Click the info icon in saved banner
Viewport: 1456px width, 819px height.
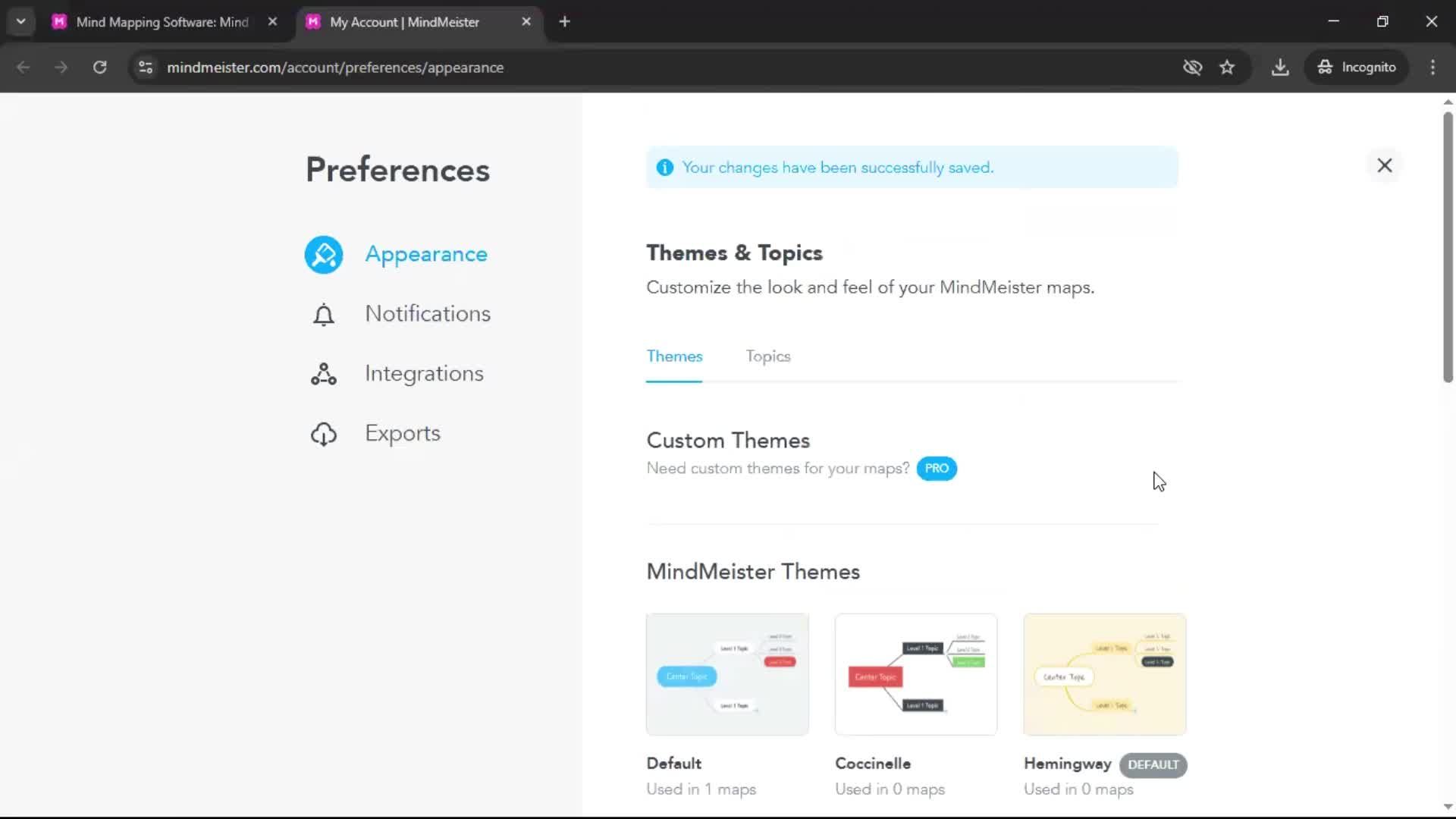(665, 168)
